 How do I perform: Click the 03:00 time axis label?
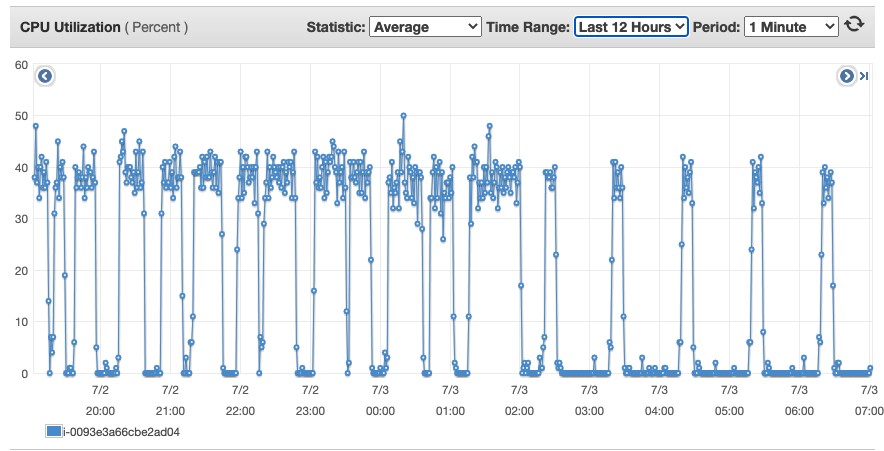(589, 411)
